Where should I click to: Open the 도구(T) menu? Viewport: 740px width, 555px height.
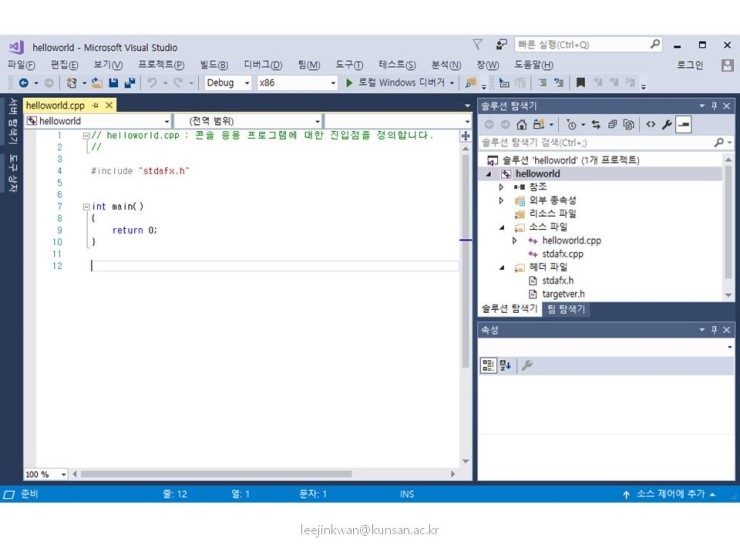click(349, 65)
